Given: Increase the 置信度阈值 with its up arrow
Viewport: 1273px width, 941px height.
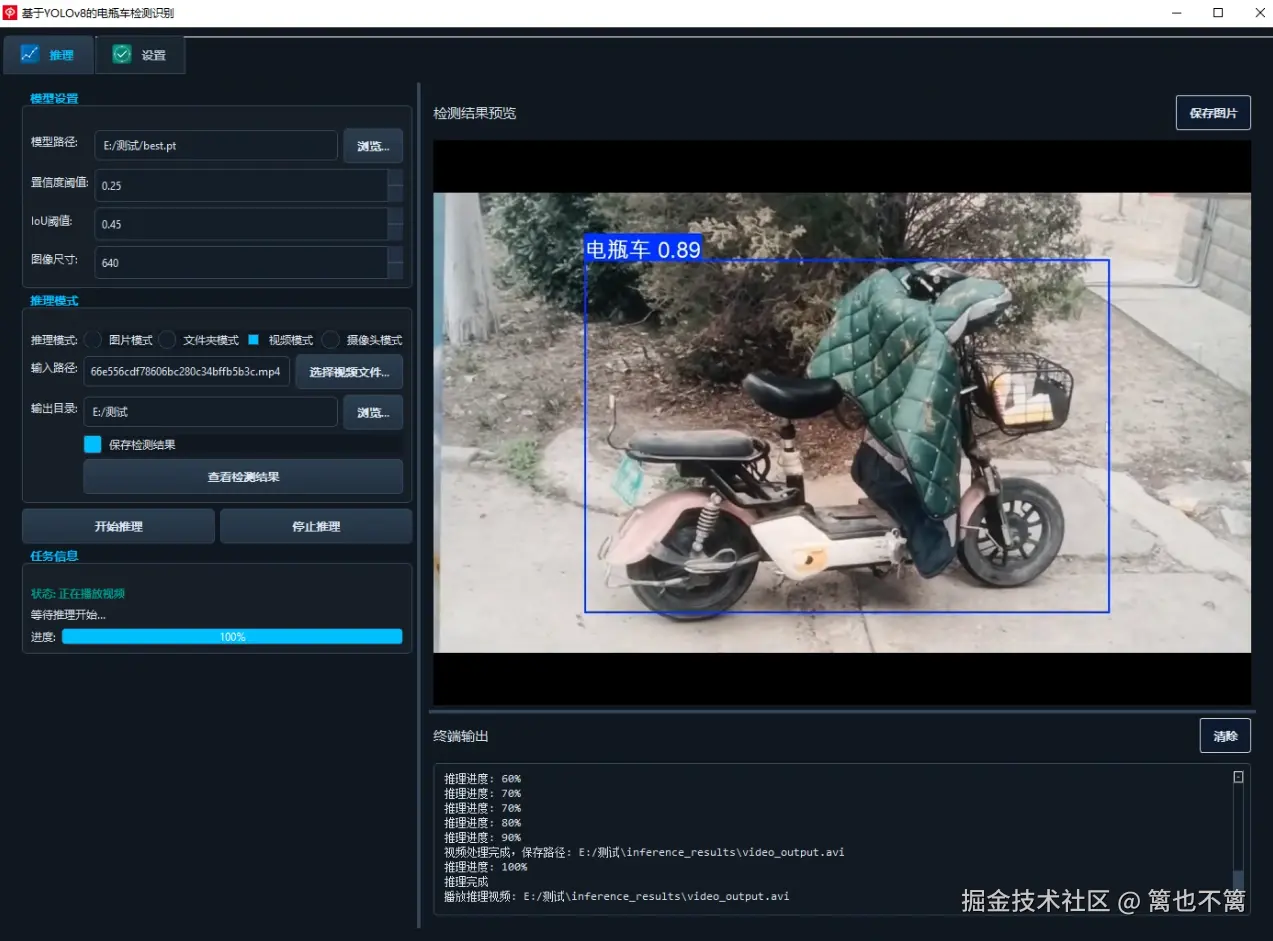Looking at the screenshot, I should pos(396,177).
